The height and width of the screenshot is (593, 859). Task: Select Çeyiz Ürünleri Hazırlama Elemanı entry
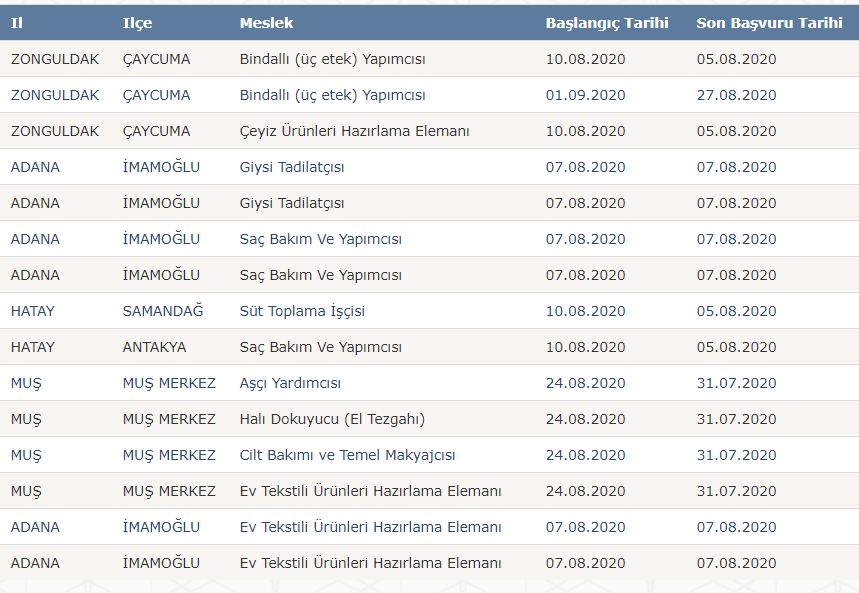click(354, 131)
